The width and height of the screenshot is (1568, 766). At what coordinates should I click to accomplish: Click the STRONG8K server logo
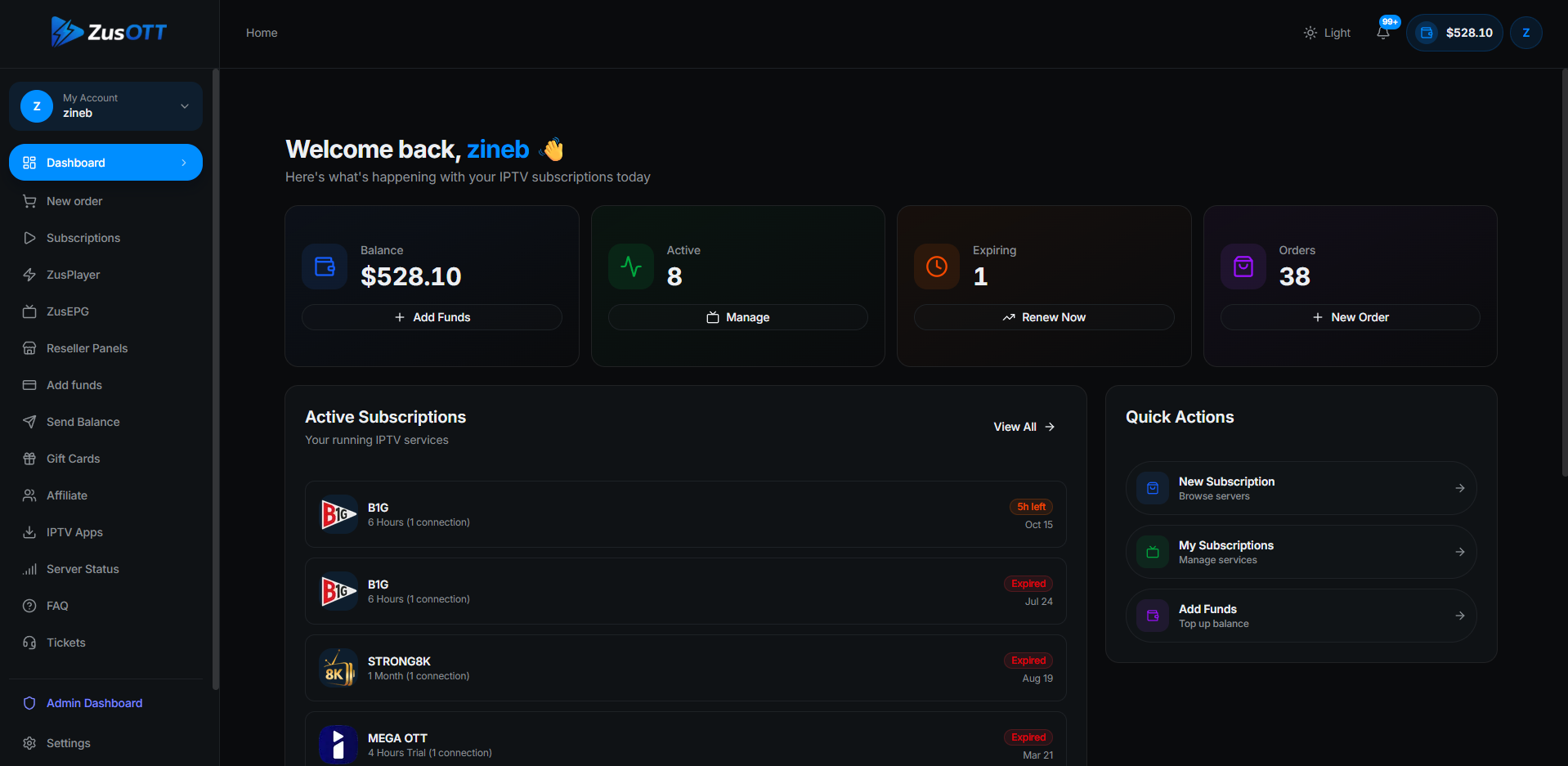[x=338, y=668]
